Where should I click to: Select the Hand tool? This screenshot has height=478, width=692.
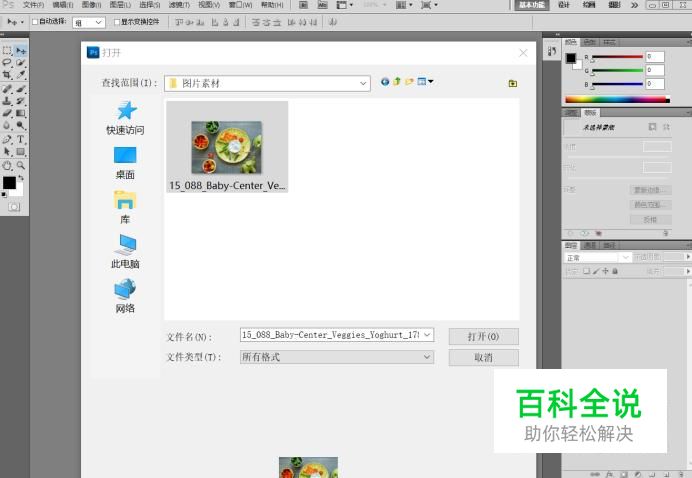pyautogui.click(x=7, y=166)
